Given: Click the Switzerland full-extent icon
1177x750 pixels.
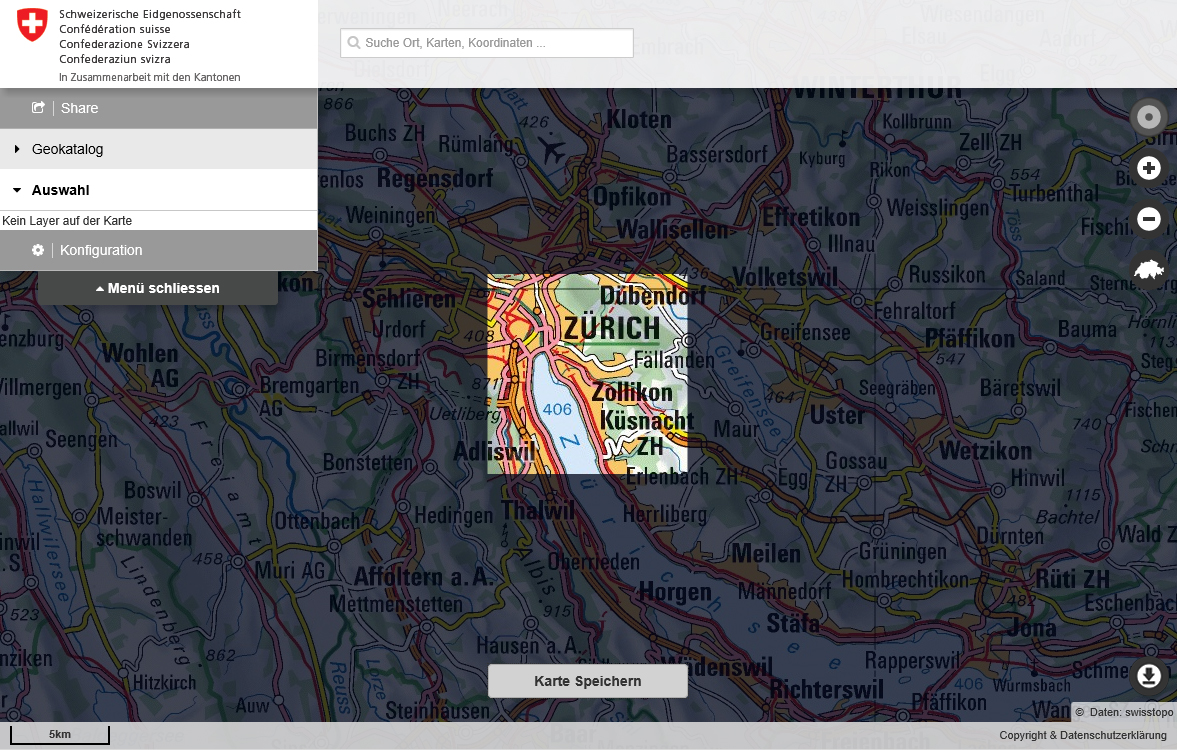Looking at the screenshot, I should [x=1148, y=270].
